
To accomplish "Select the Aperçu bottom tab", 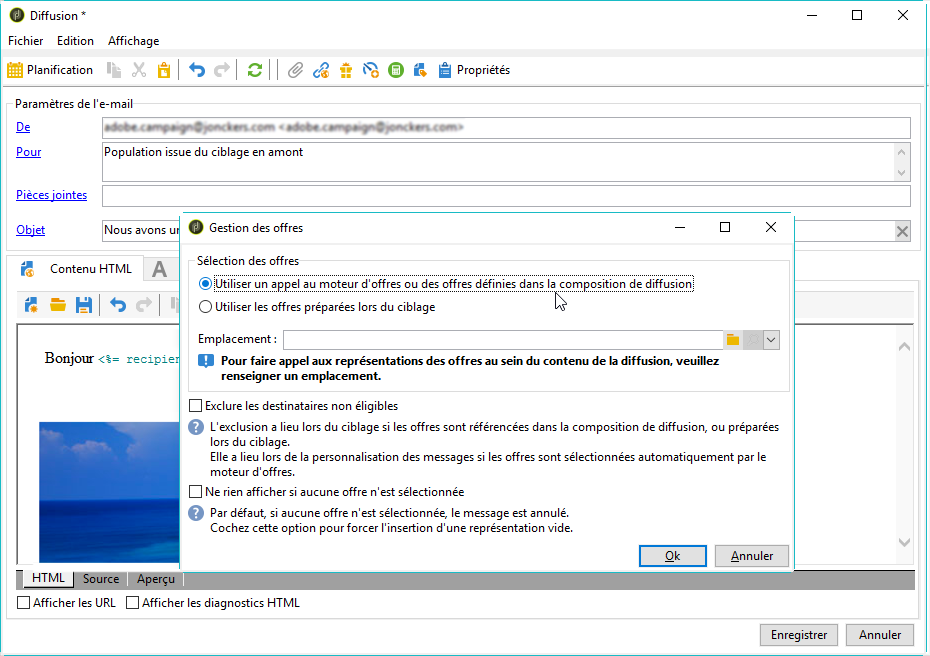I will (156, 579).
